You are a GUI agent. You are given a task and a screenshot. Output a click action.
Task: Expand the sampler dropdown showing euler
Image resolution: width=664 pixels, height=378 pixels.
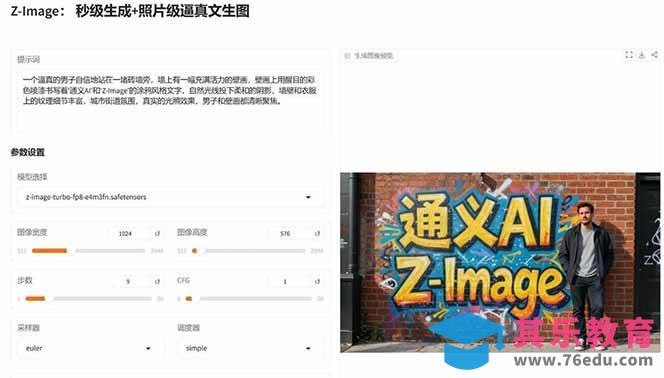(x=89, y=348)
